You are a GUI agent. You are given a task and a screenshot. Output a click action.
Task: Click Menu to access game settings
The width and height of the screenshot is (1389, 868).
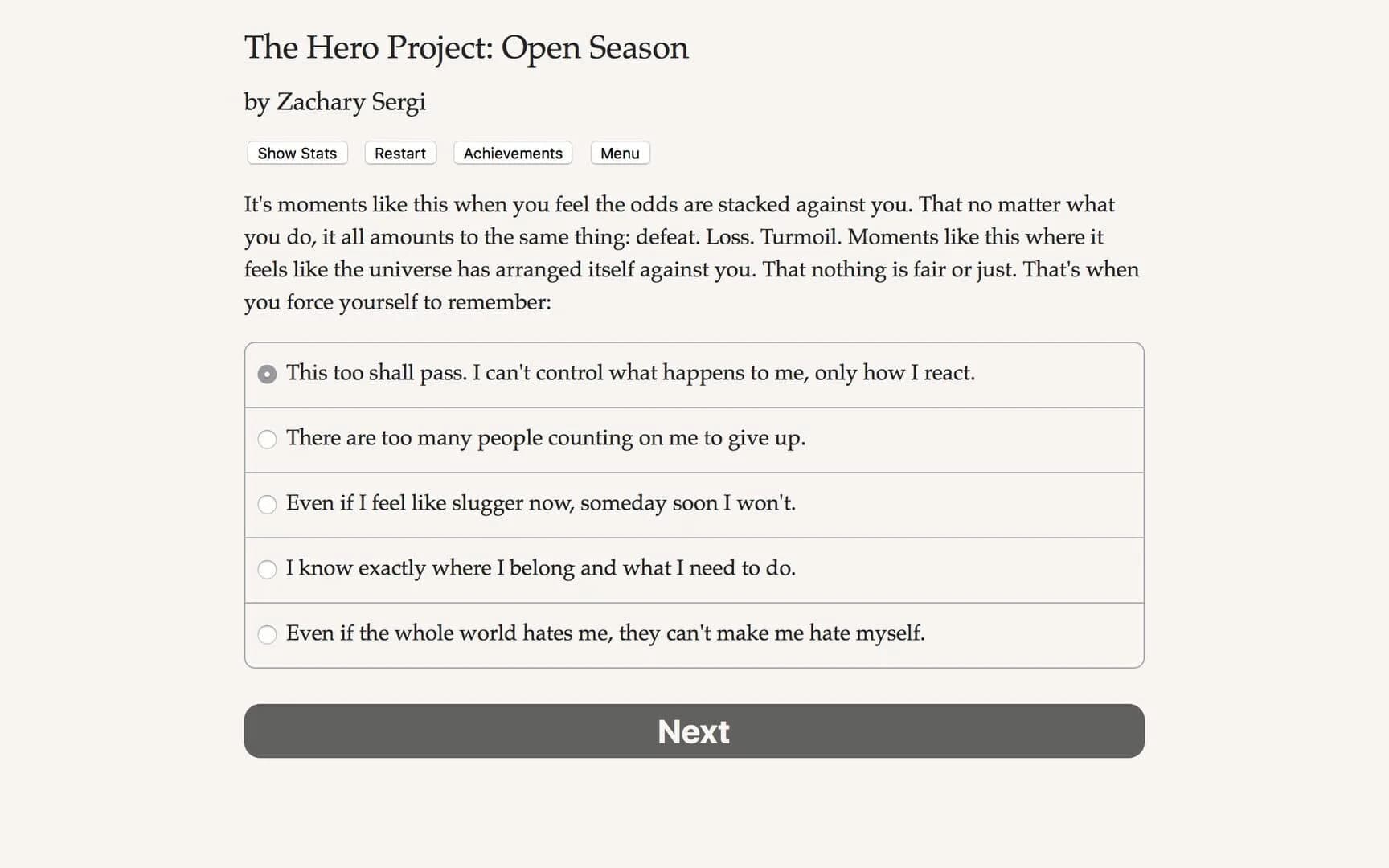(x=619, y=153)
